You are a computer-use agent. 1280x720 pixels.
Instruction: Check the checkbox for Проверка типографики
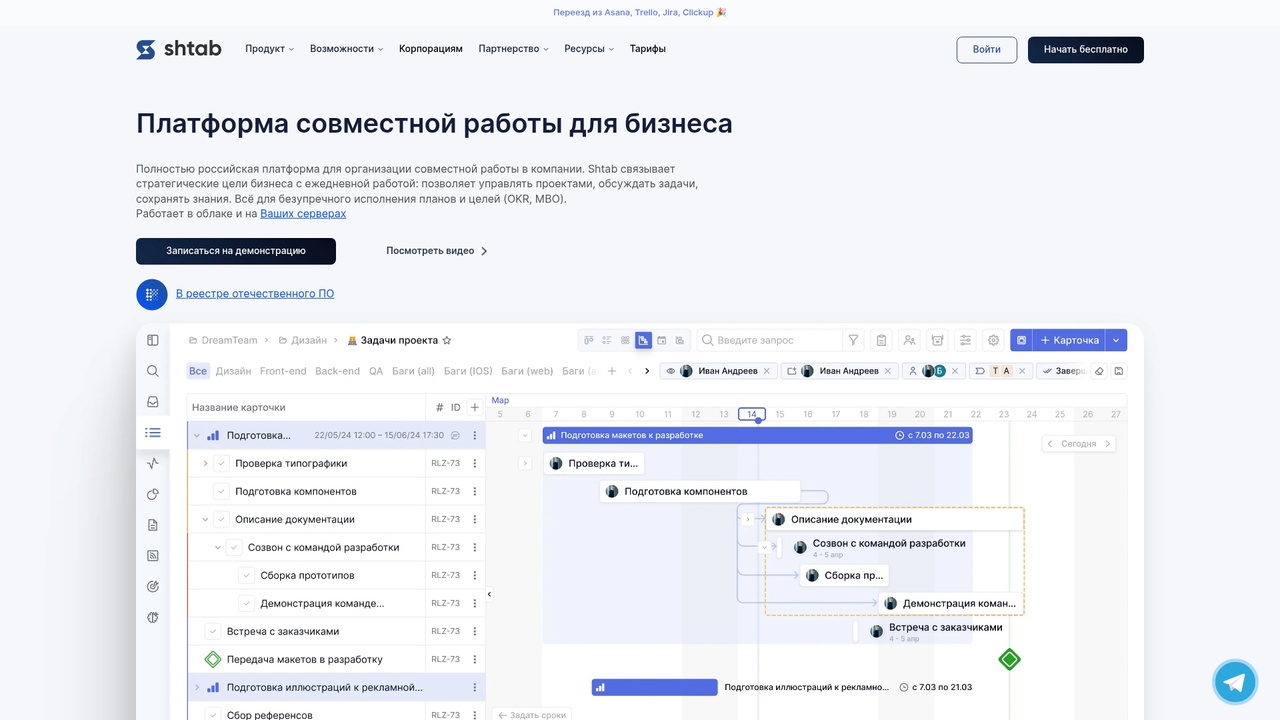point(222,463)
